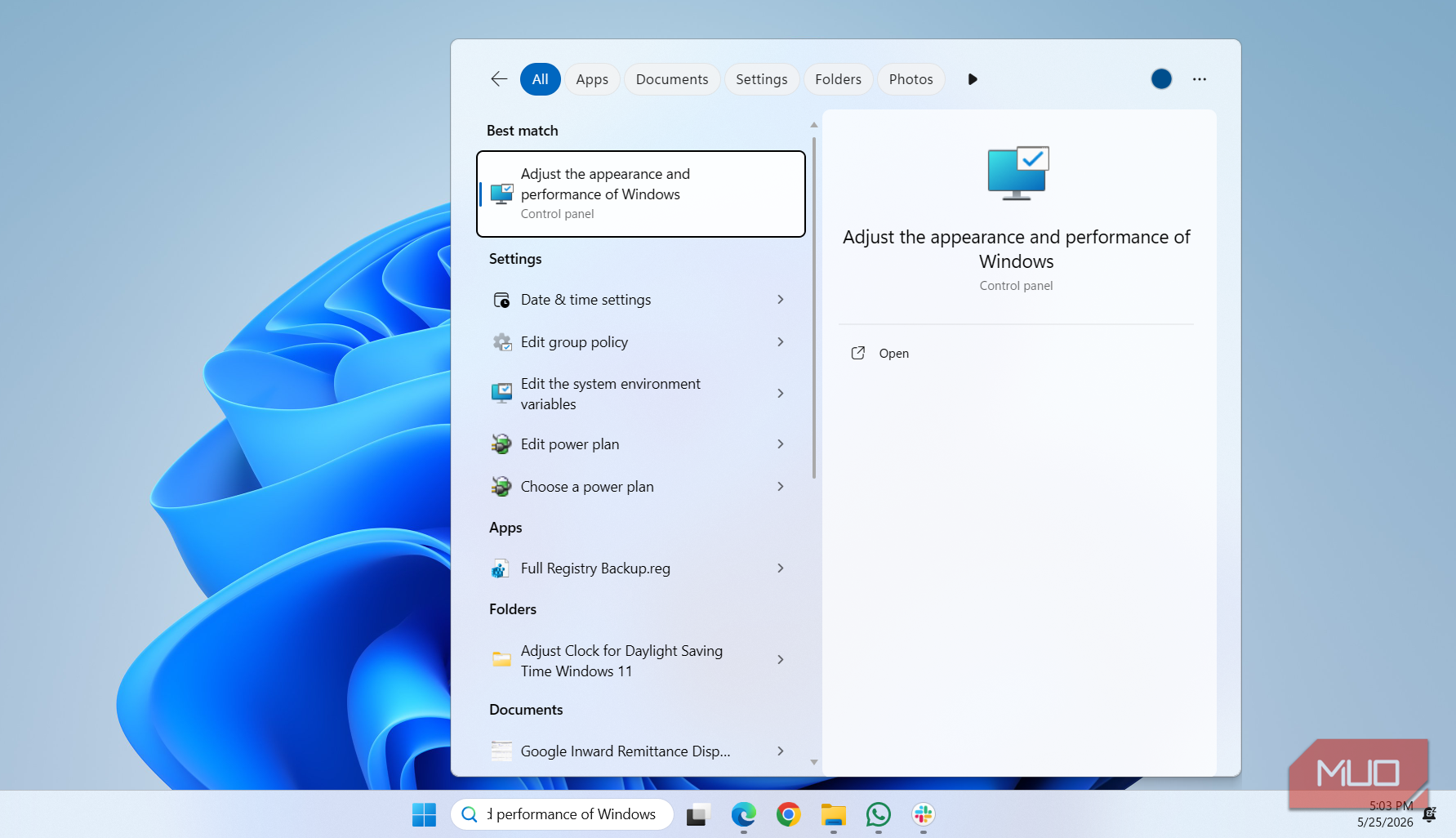Open WhatsApp from the taskbar
Screen dimensions: 1456x838
click(x=878, y=814)
